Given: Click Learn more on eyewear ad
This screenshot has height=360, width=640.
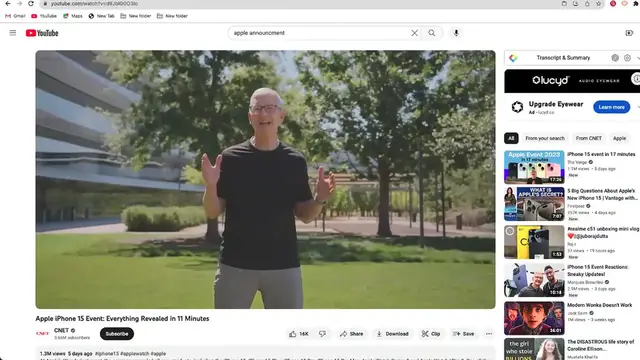Looking at the screenshot, I should click(x=611, y=107).
